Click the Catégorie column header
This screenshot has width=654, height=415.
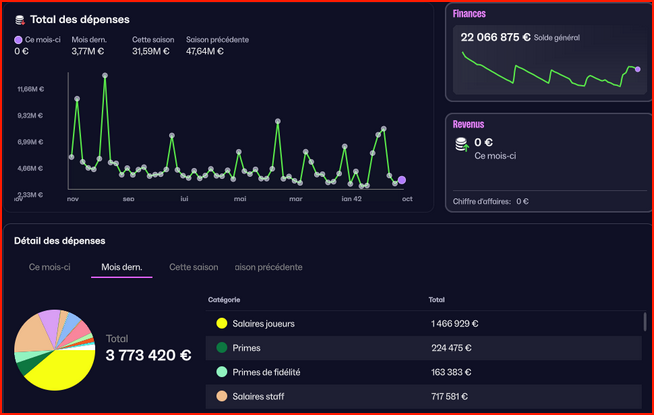(x=224, y=299)
